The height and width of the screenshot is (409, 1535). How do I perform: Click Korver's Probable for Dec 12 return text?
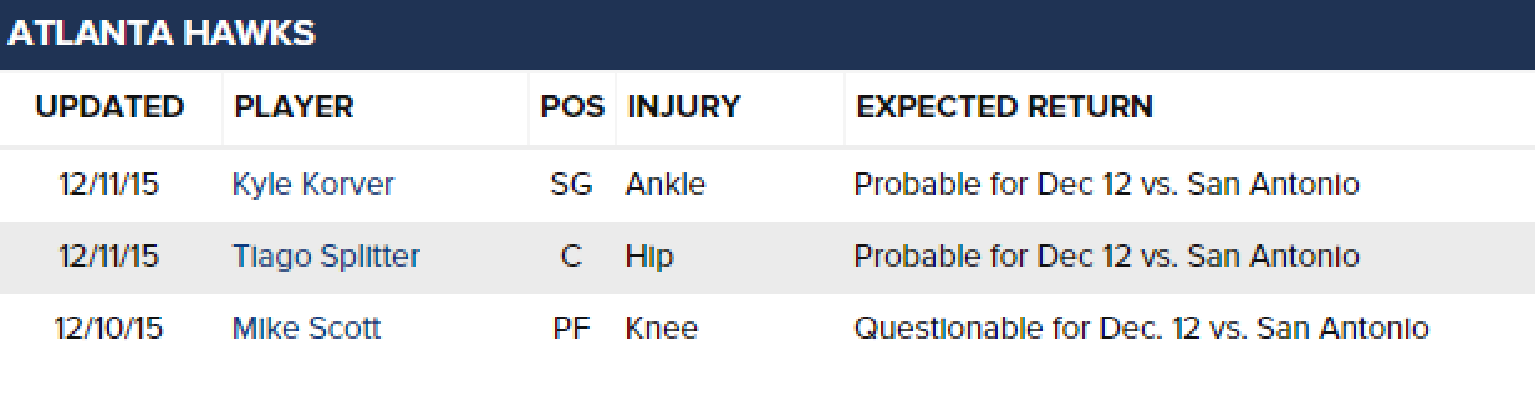point(1106,185)
